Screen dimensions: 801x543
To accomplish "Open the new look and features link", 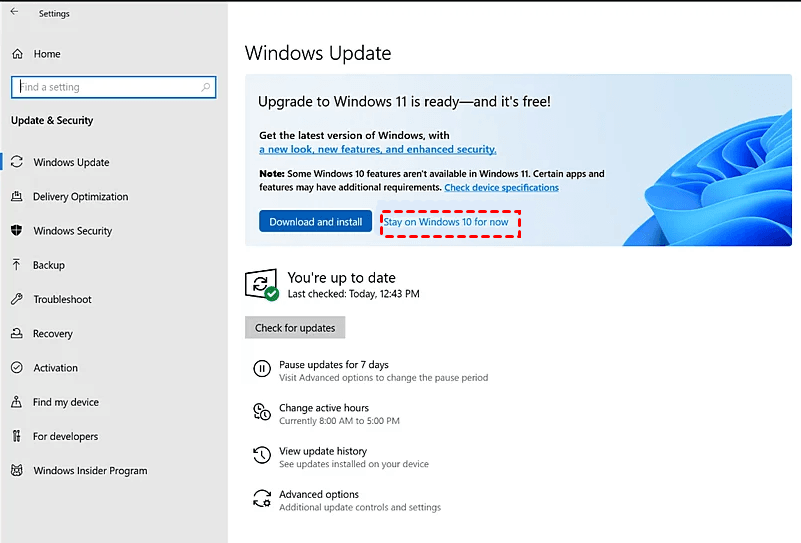I will pyautogui.click(x=378, y=149).
